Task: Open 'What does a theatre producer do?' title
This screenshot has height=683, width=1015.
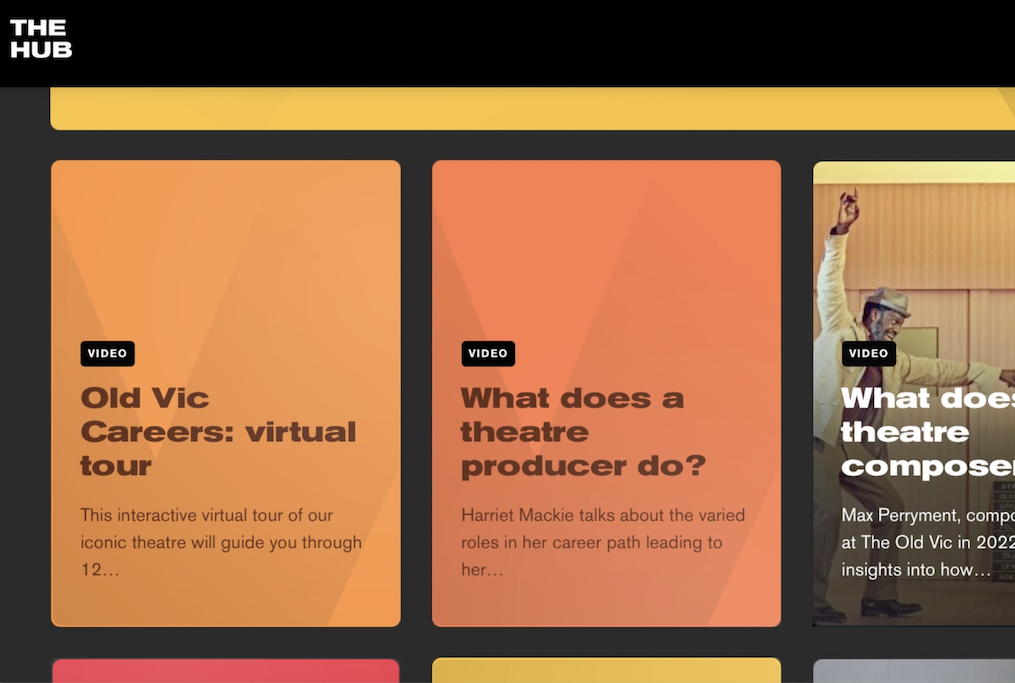Action: click(x=583, y=431)
